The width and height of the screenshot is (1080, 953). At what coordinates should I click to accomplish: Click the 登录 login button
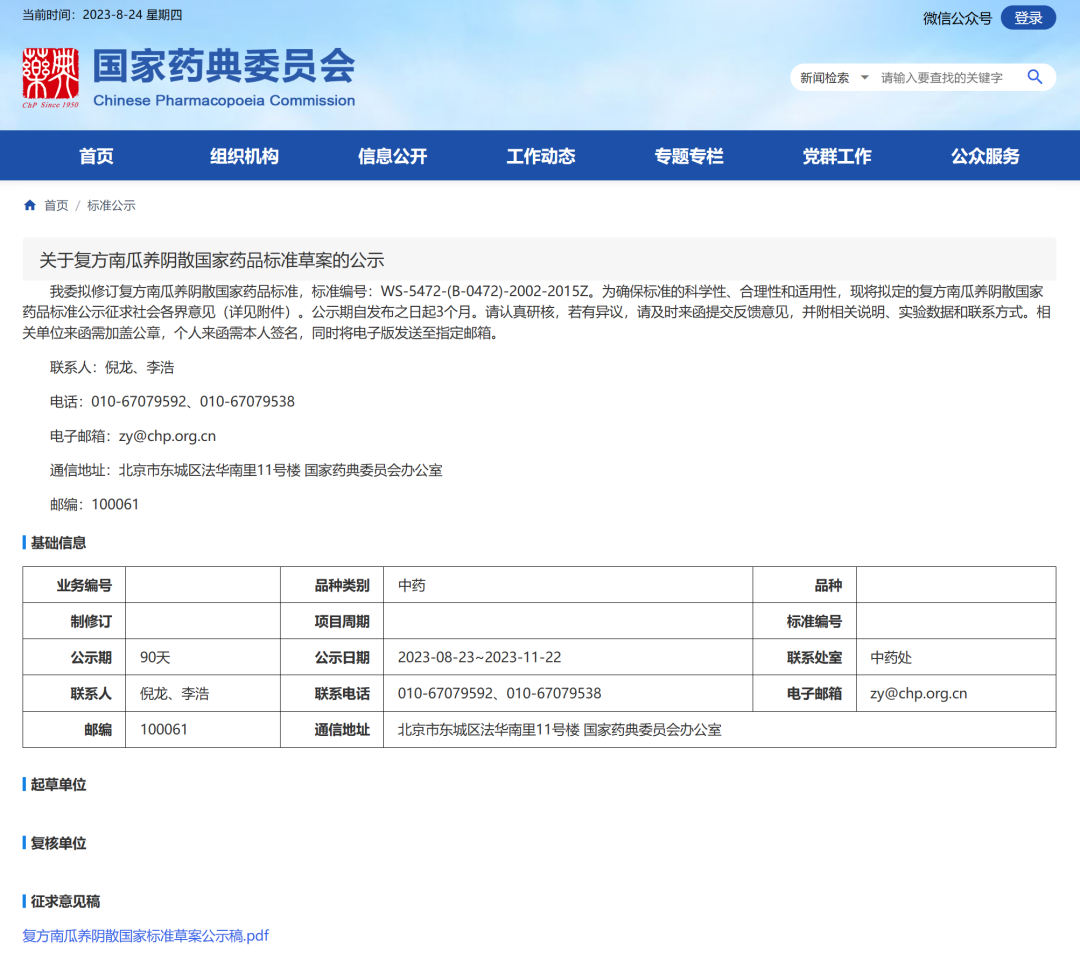(x=1028, y=18)
